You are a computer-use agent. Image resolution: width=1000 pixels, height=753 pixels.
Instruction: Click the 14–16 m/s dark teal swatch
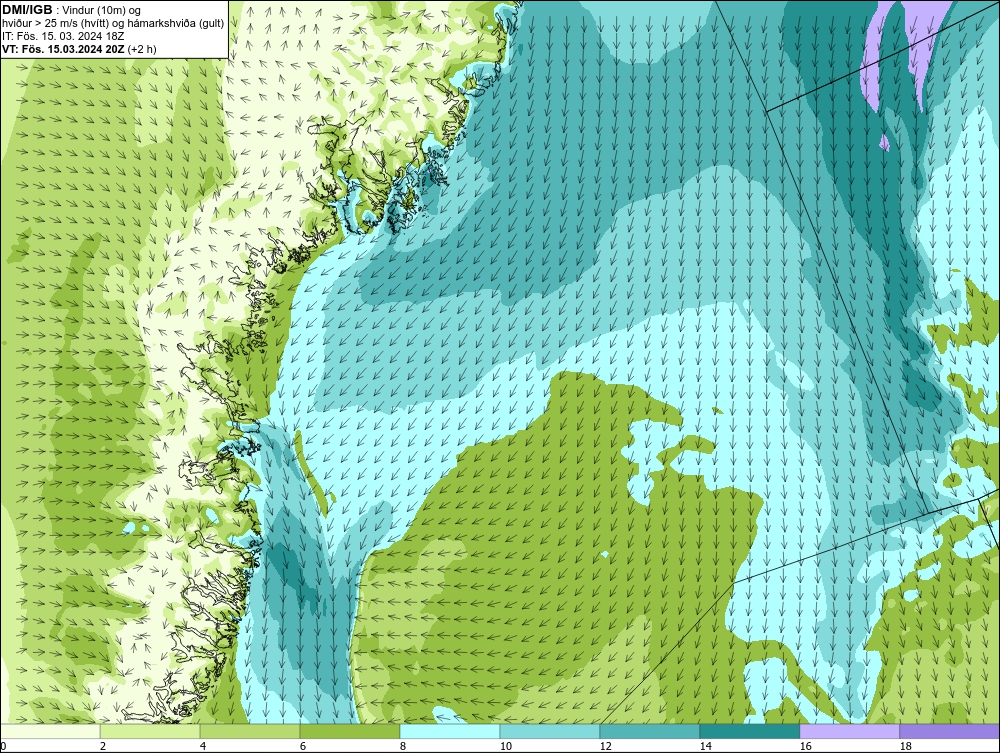click(x=749, y=731)
